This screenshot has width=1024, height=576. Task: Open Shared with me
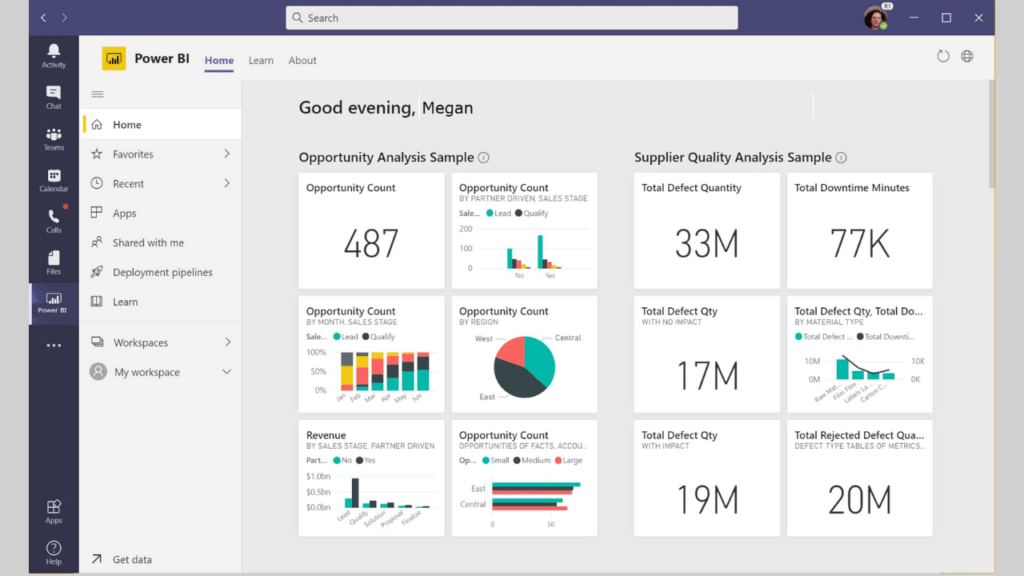click(162, 242)
